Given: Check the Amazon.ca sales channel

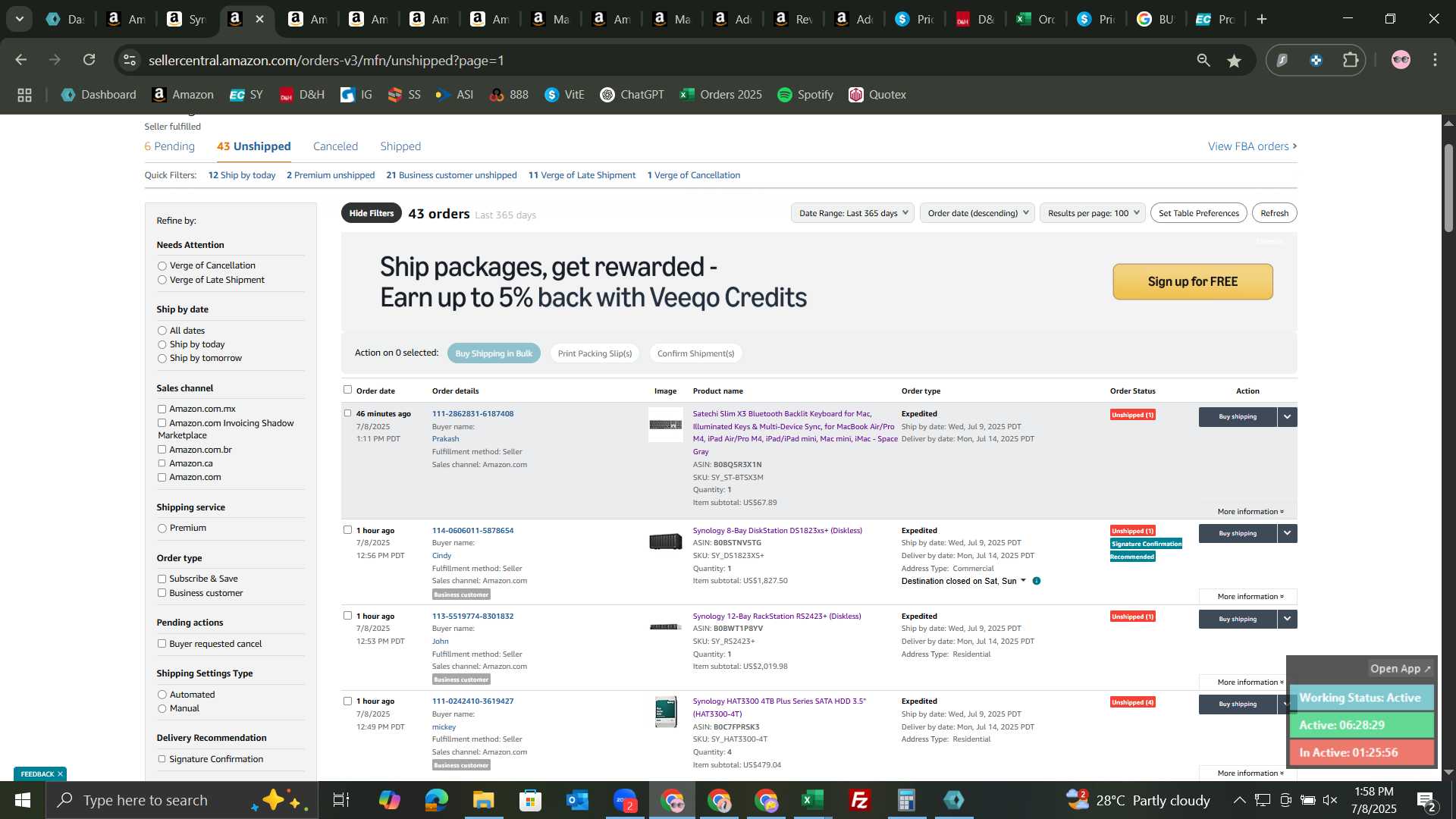Looking at the screenshot, I should pyautogui.click(x=162, y=463).
